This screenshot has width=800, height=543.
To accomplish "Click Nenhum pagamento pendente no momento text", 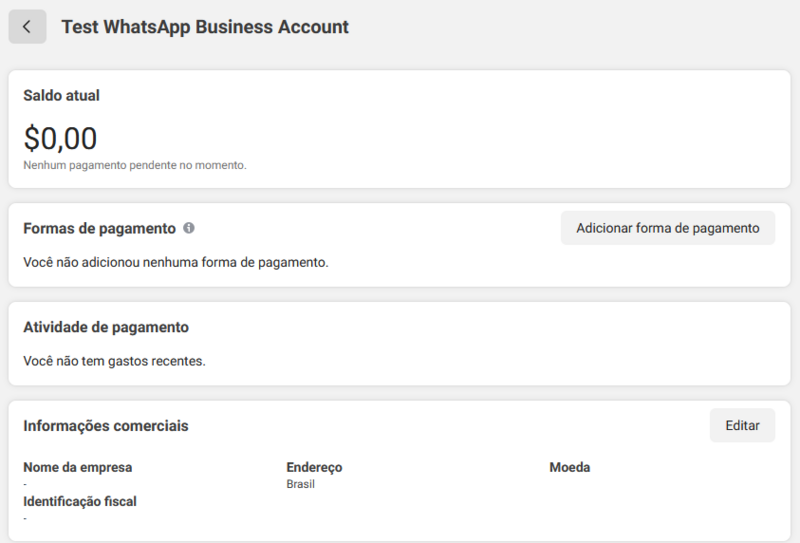I will (135, 165).
